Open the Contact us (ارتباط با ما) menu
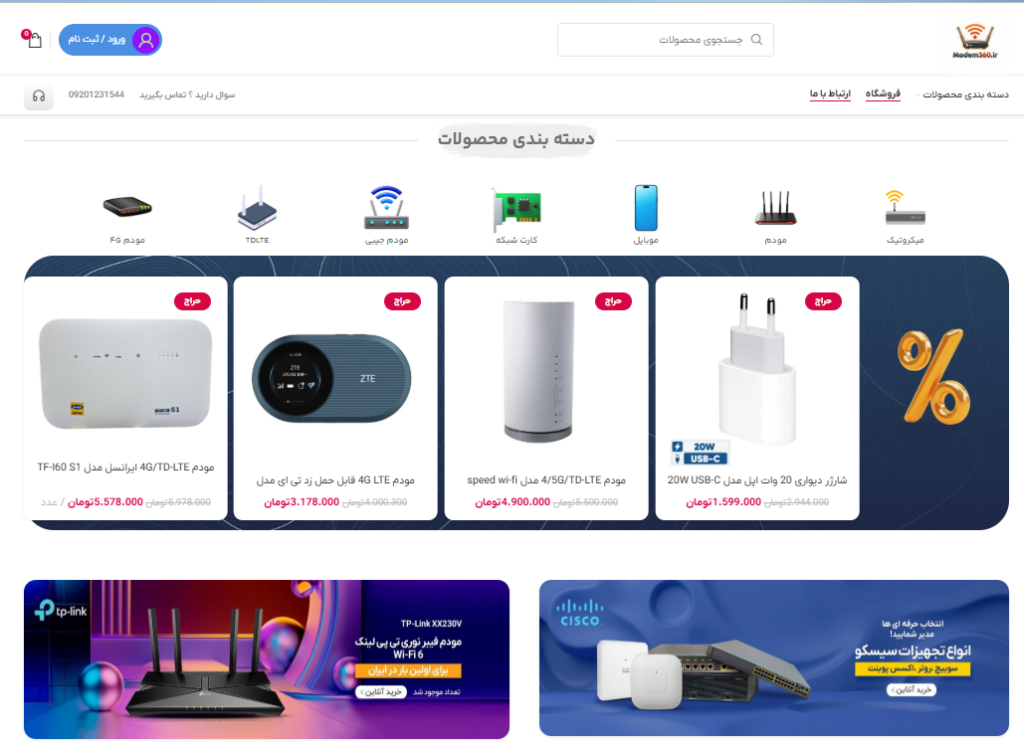The width and height of the screenshot is (1024, 750). click(x=830, y=94)
